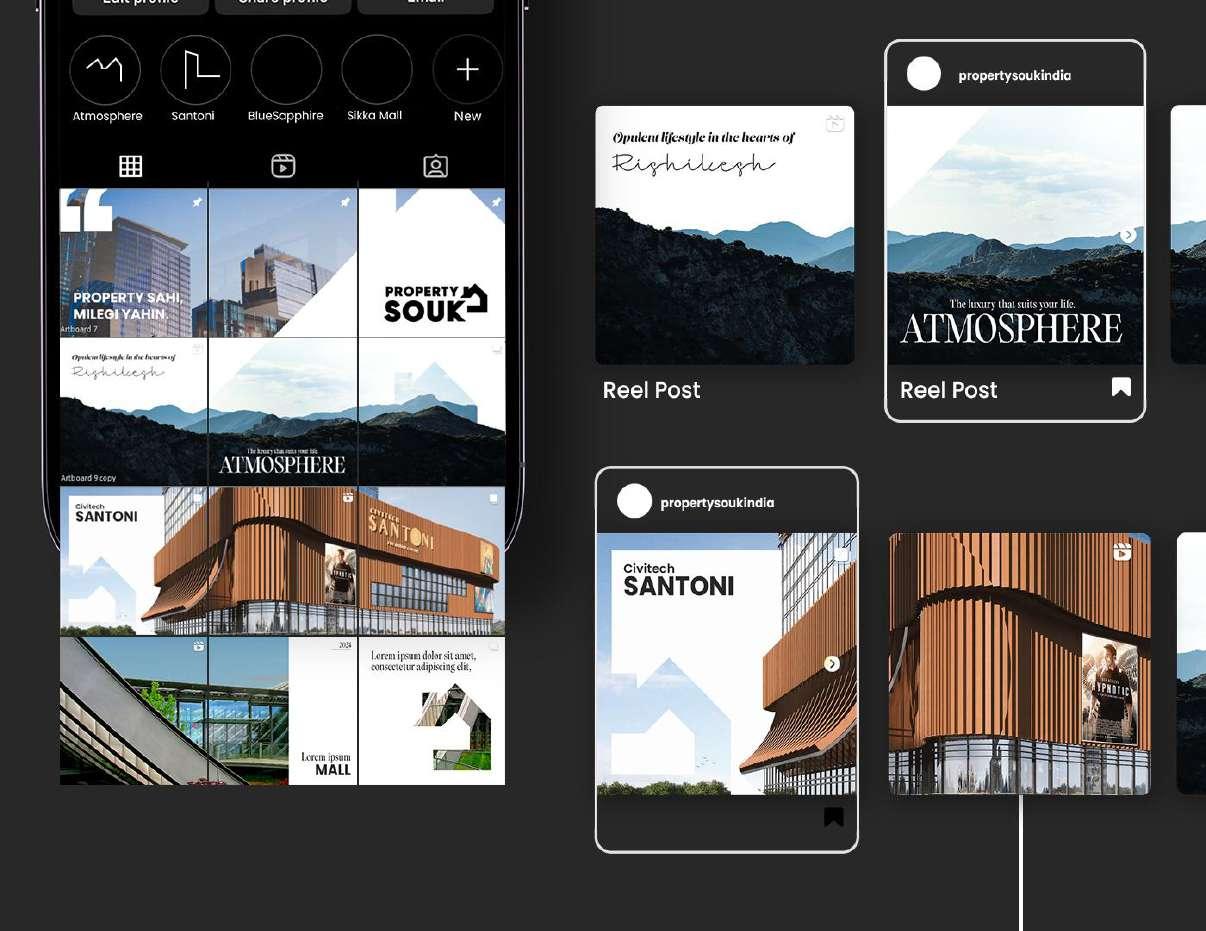Open the mountain house-shape grid post

tap(432, 412)
